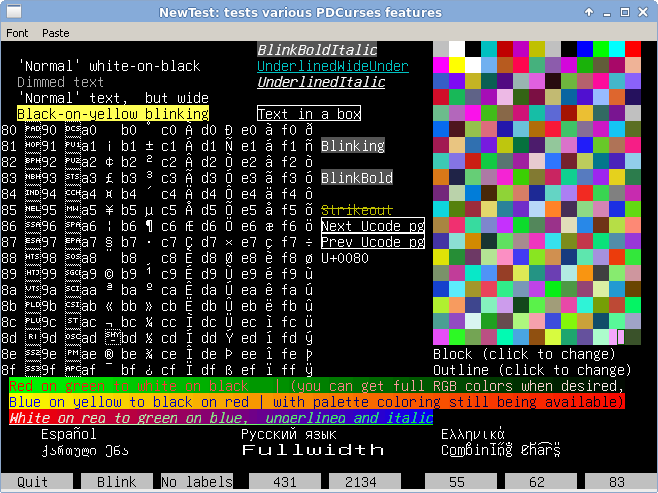Open the Font menu
This screenshot has height=493, width=658.
click(x=17, y=33)
